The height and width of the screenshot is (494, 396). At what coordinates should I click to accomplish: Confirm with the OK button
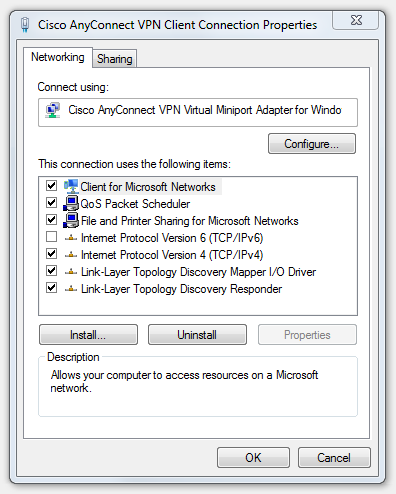(253, 458)
